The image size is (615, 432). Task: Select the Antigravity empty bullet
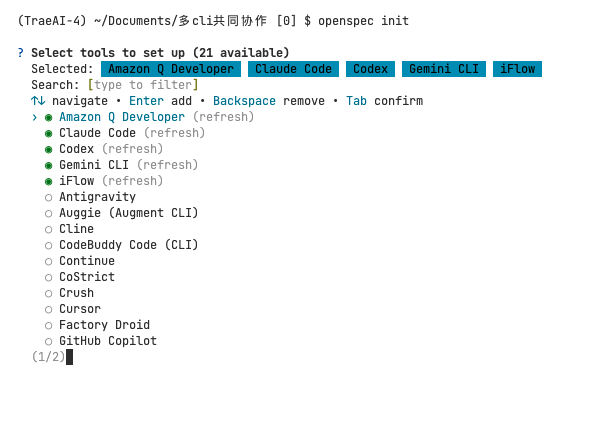click(x=48, y=197)
